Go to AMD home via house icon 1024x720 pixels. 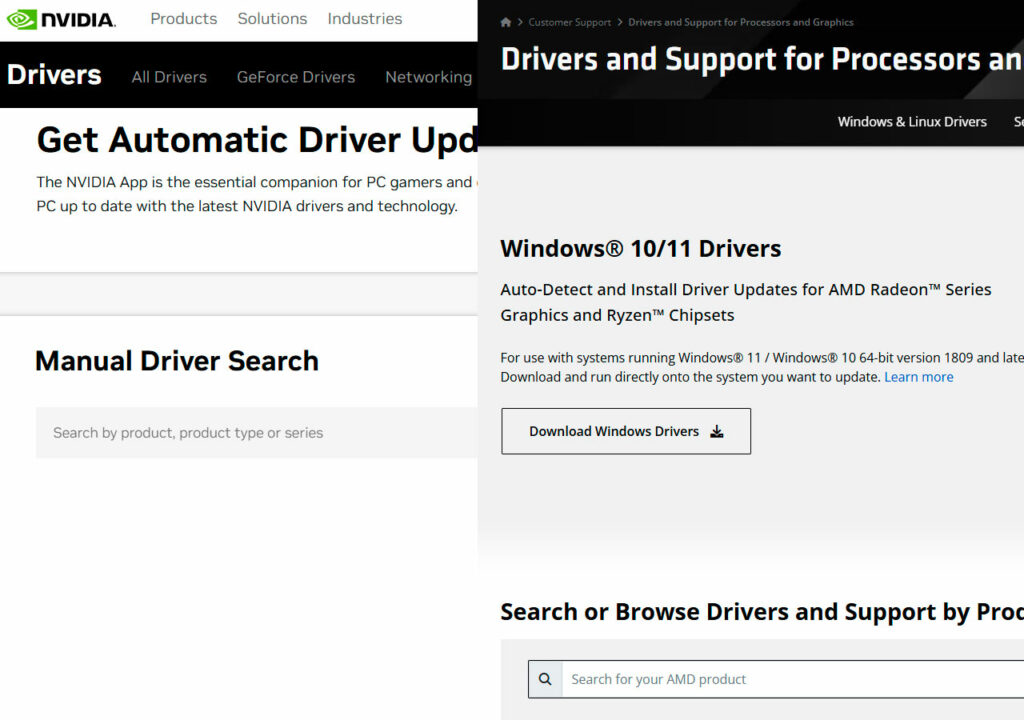point(506,22)
